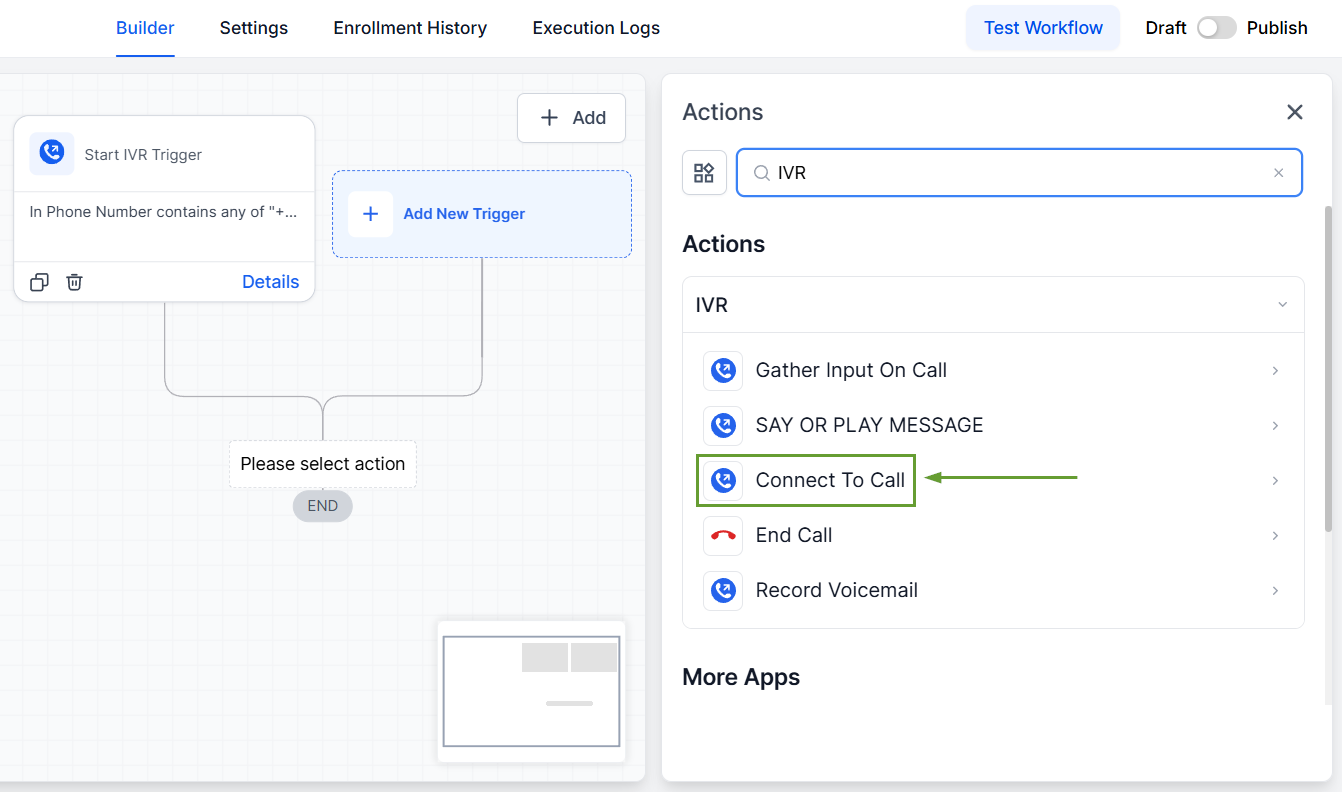Viewport: 1342px width, 792px height.
Task: Toggle the Draft/Publish switch
Action: [x=1216, y=28]
